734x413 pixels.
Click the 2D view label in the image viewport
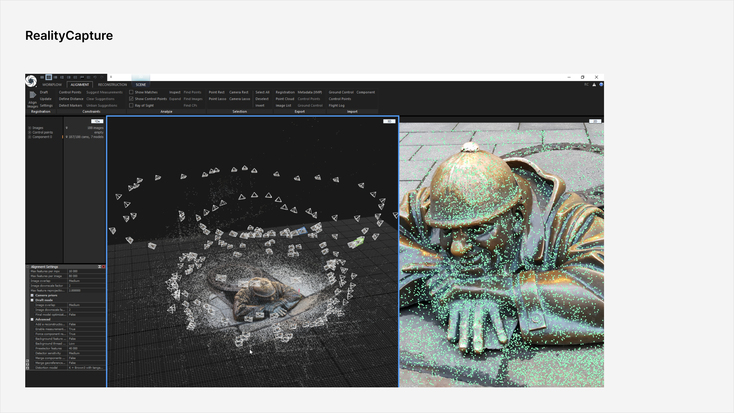tap(595, 121)
